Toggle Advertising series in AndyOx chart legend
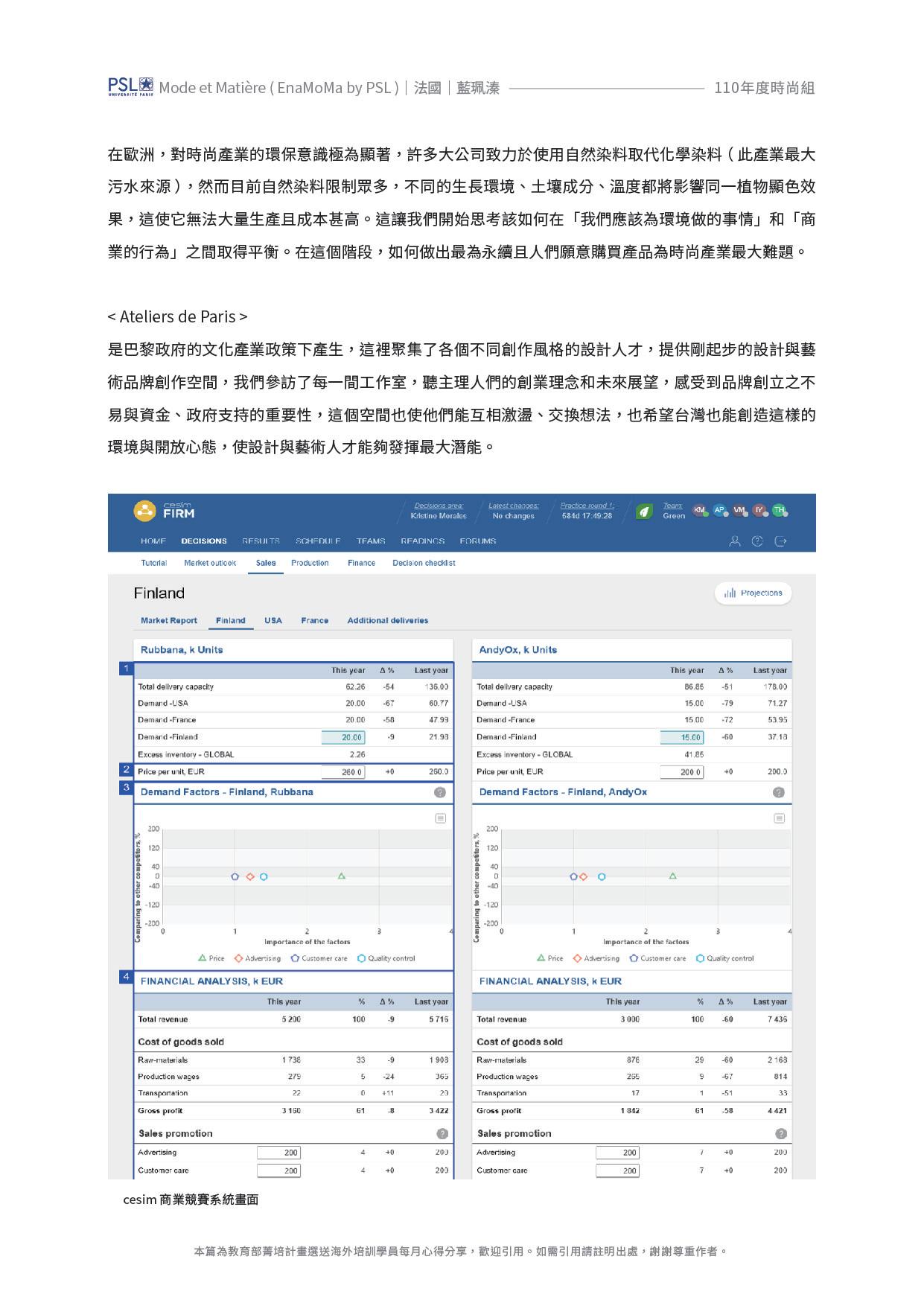Screen dimensions: 924x1306 [x=596, y=958]
